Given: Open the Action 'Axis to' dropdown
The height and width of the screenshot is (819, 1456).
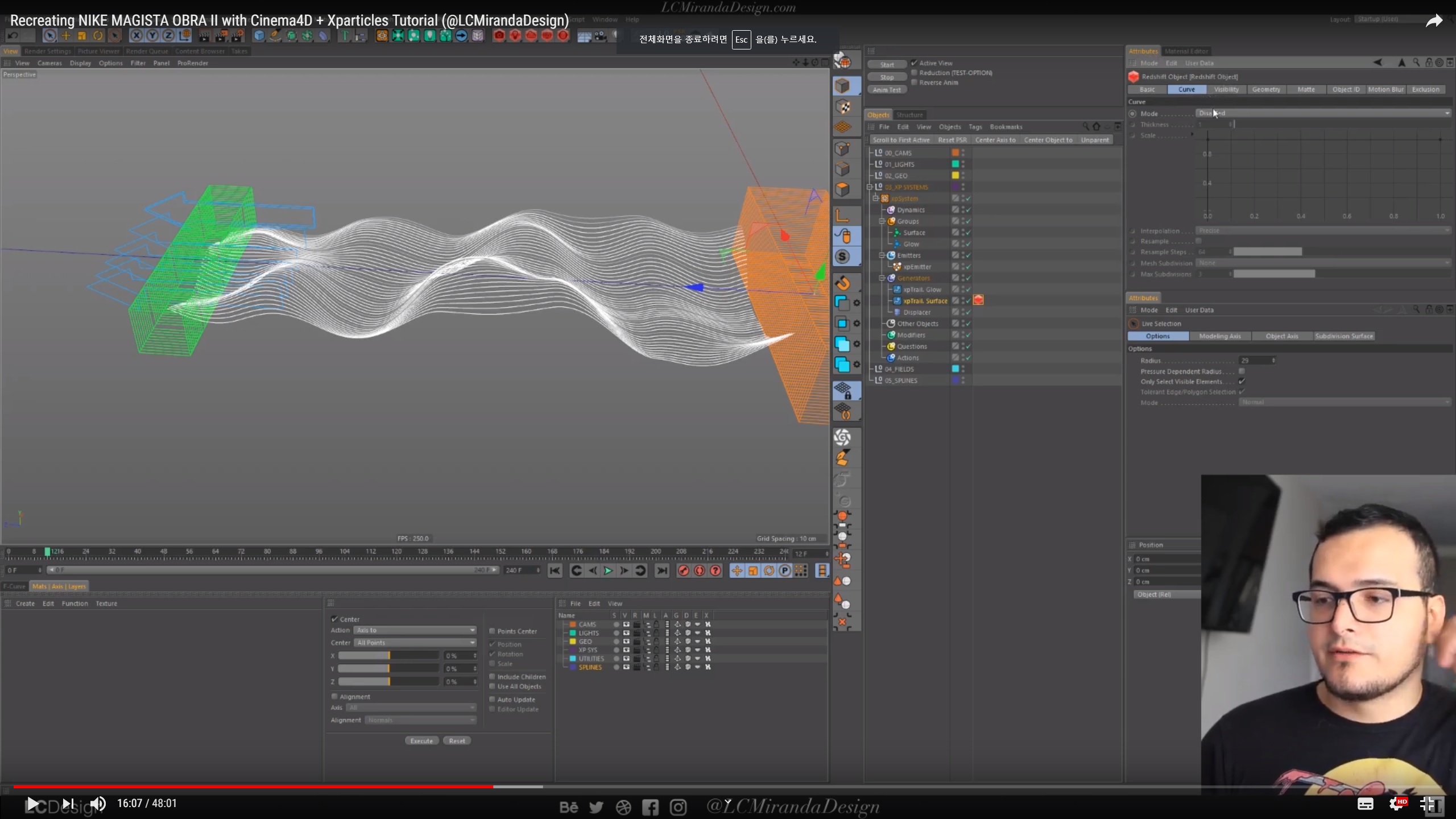Looking at the screenshot, I should point(415,630).
